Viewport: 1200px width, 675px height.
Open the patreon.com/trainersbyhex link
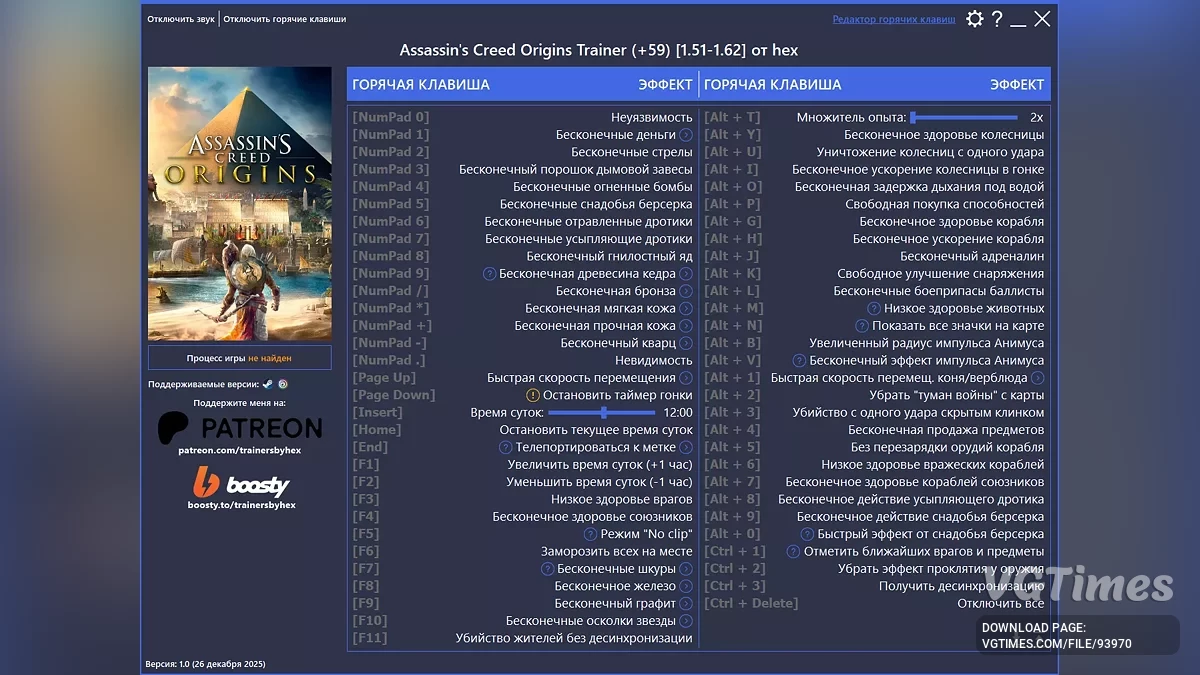click(240, 451)
